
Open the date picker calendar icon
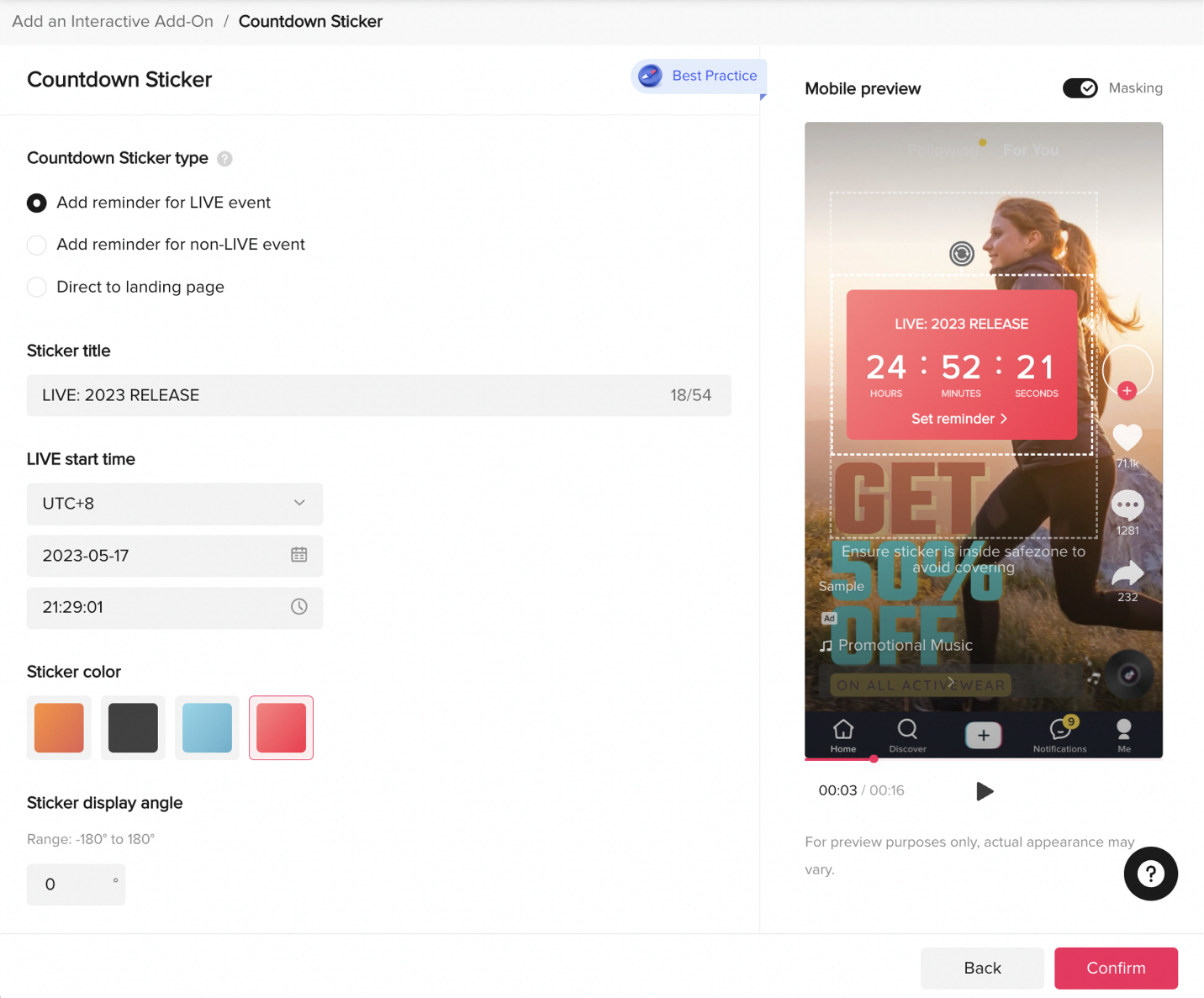tap(299, 556)
